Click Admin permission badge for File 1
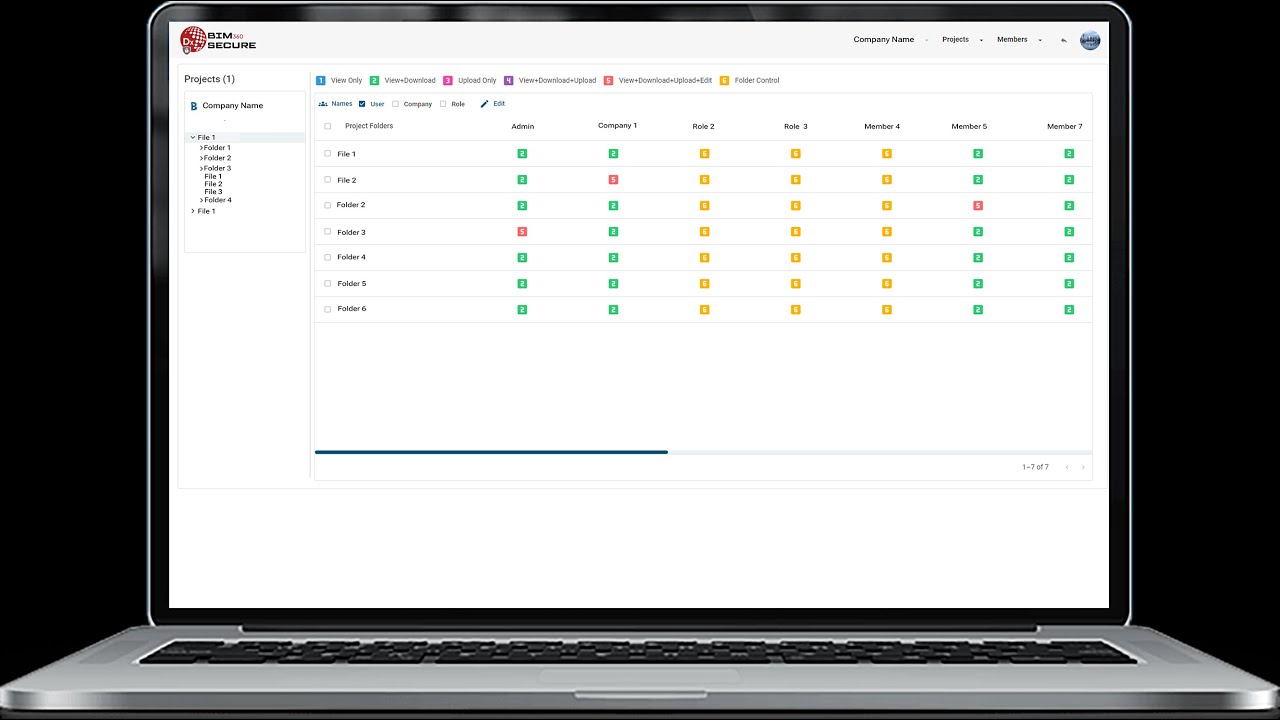This screenshot has height=720, width=1280. [522, 154]
